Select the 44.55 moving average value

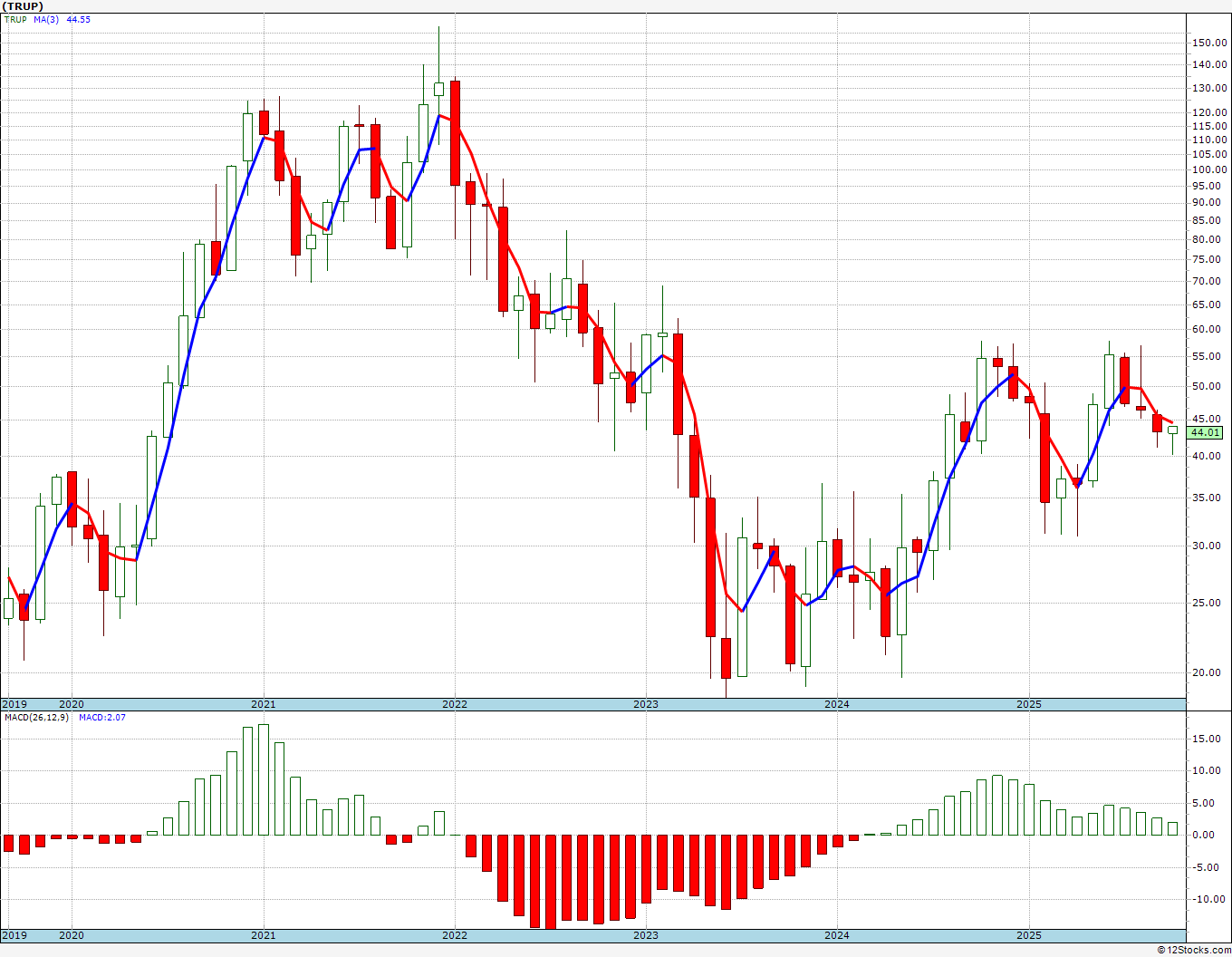pyautogui.click(x=78, y=19)
